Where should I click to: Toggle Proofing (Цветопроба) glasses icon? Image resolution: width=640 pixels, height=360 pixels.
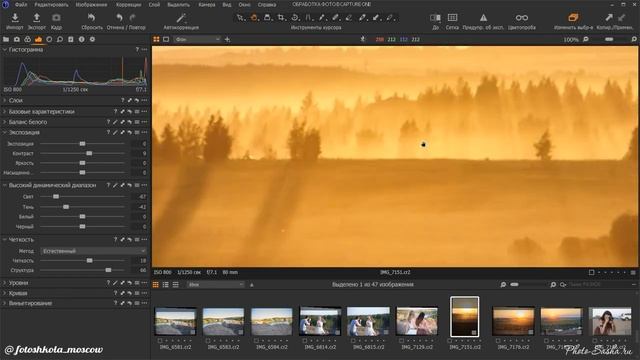522,18
